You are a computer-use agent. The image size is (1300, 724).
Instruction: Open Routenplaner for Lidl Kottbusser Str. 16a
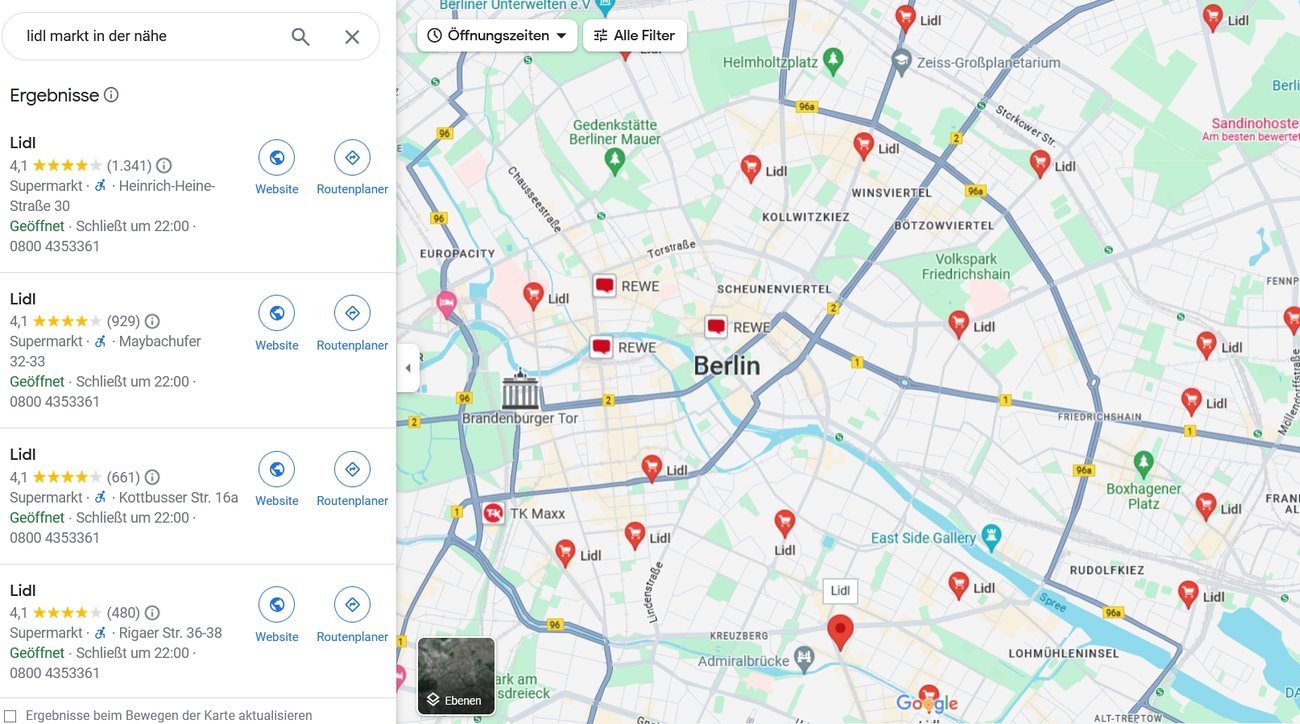(352, 479)
